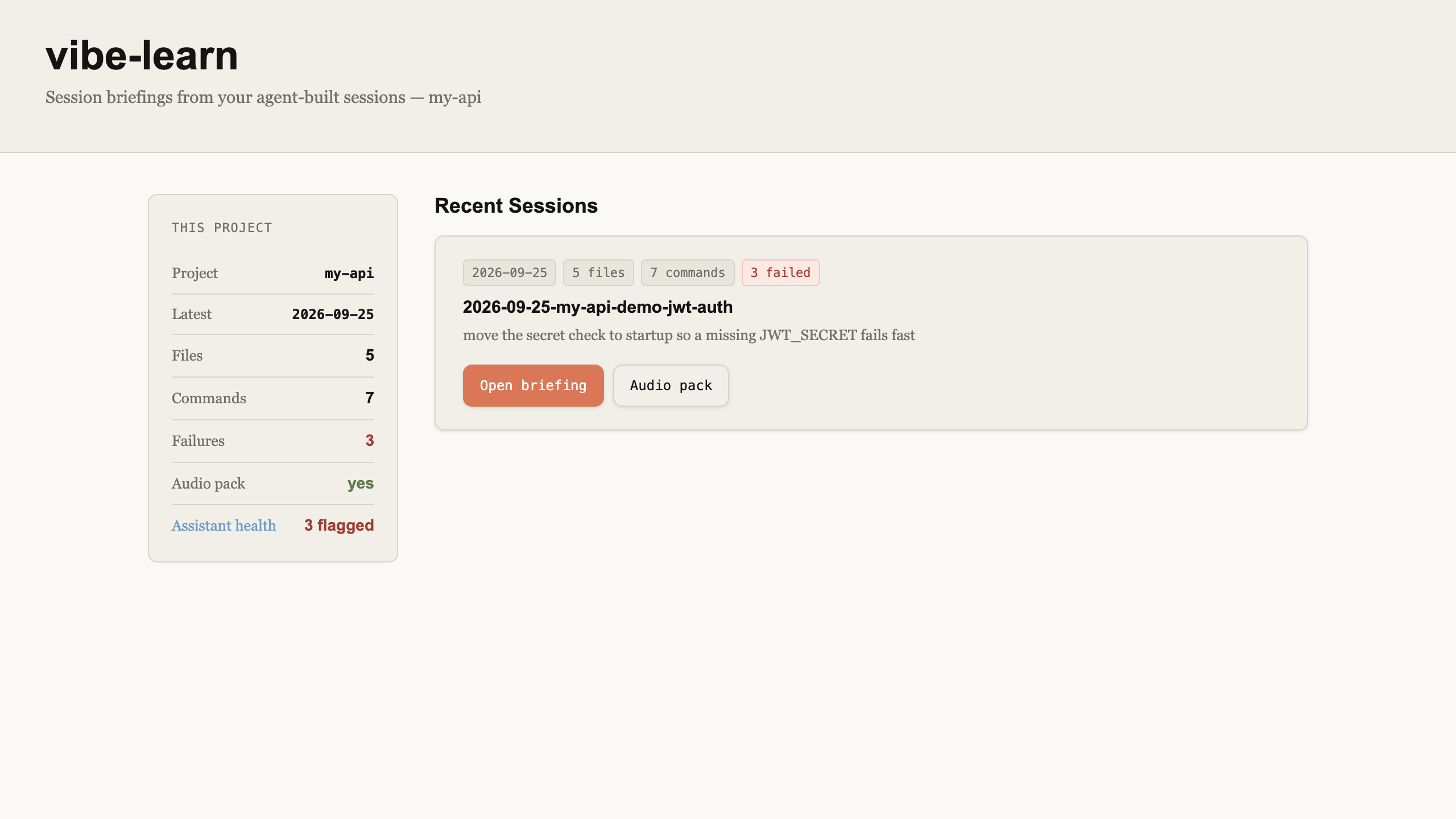Open the Assistant health link

click(224, 526)
